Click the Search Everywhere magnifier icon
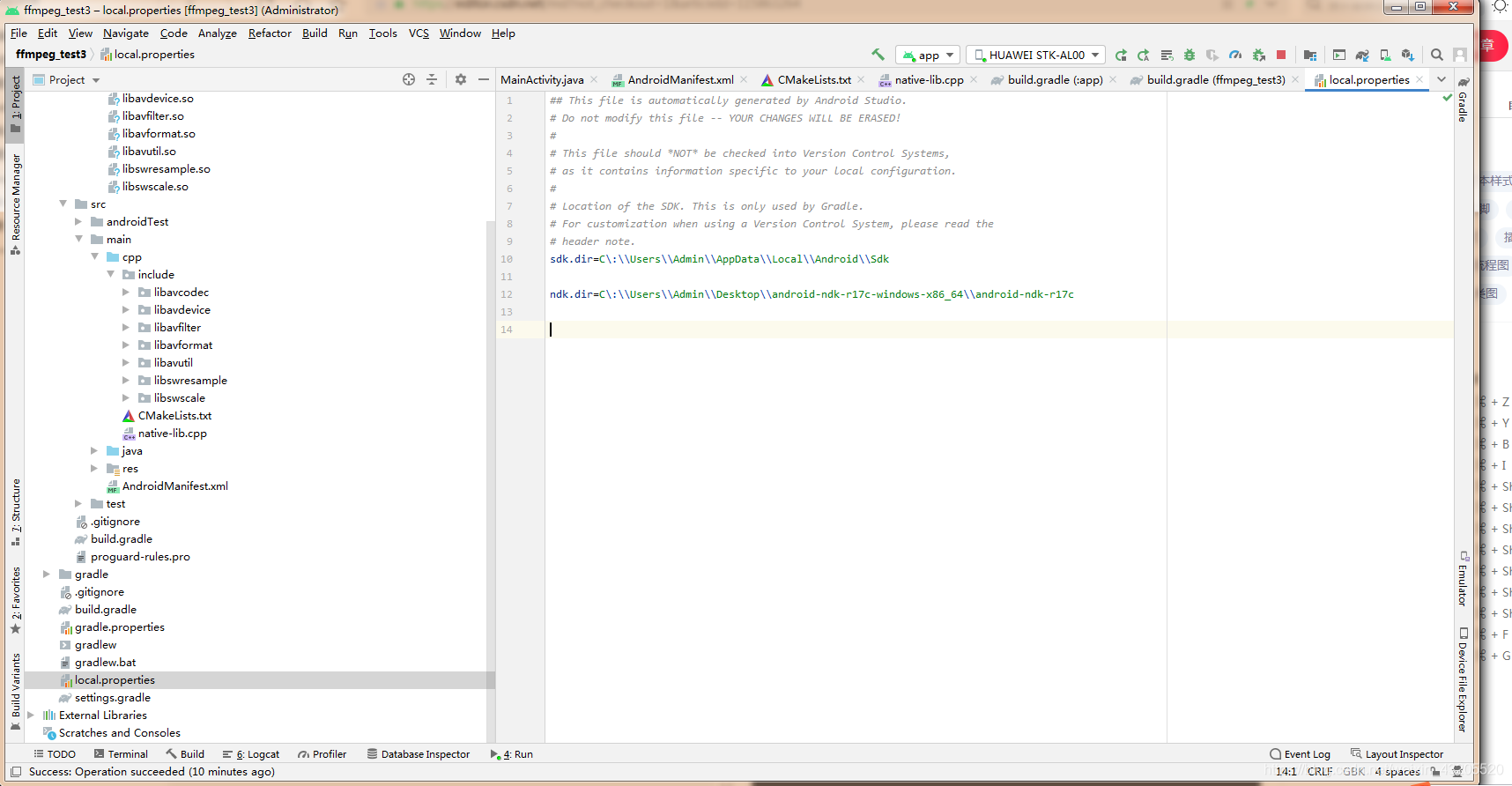The width and height of the screenshot is (1512, 786). click(x=1437, y=55)
